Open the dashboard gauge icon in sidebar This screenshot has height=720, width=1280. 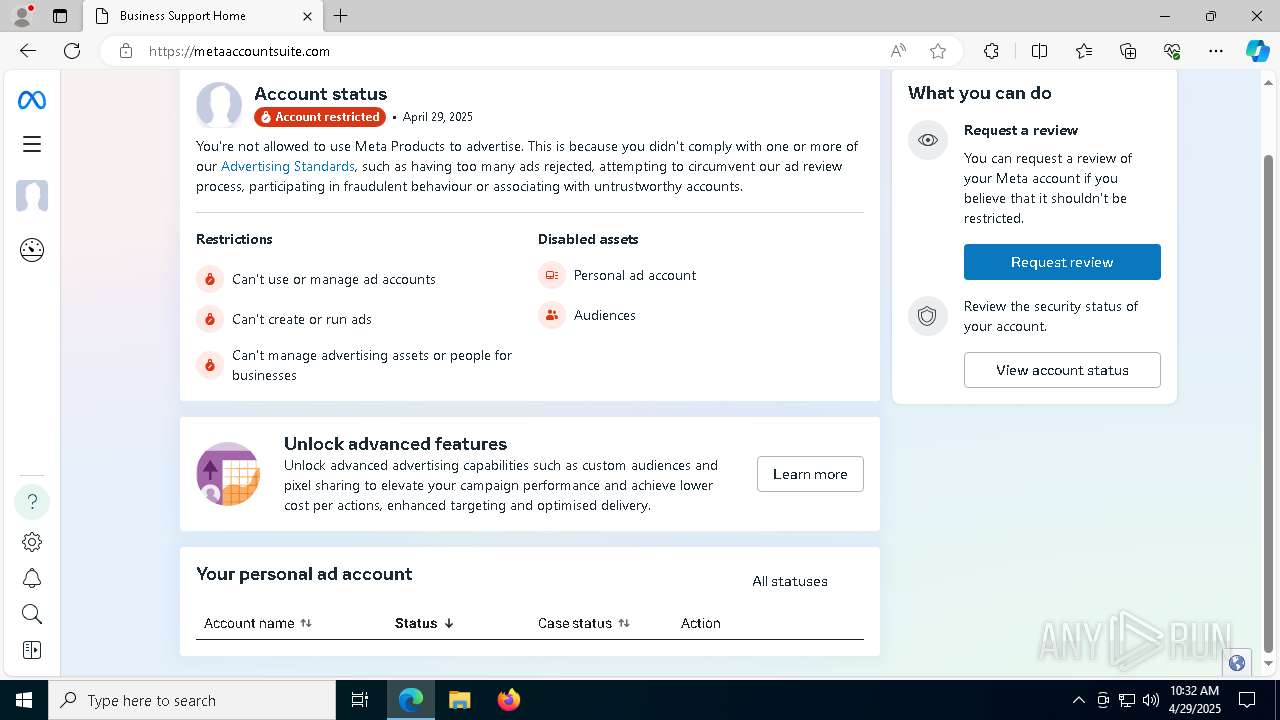pyautogui.click(x=32, y=250)
